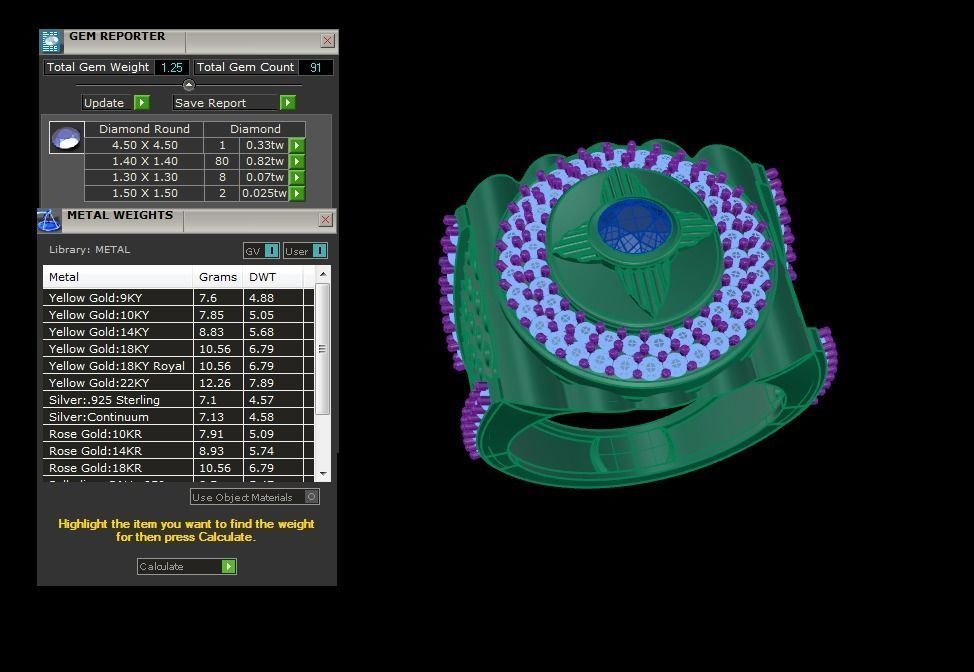Click the 4.50 X 4.50 size cell
The width and height of the screenshot is (974, 672).
tap(144, 145)
